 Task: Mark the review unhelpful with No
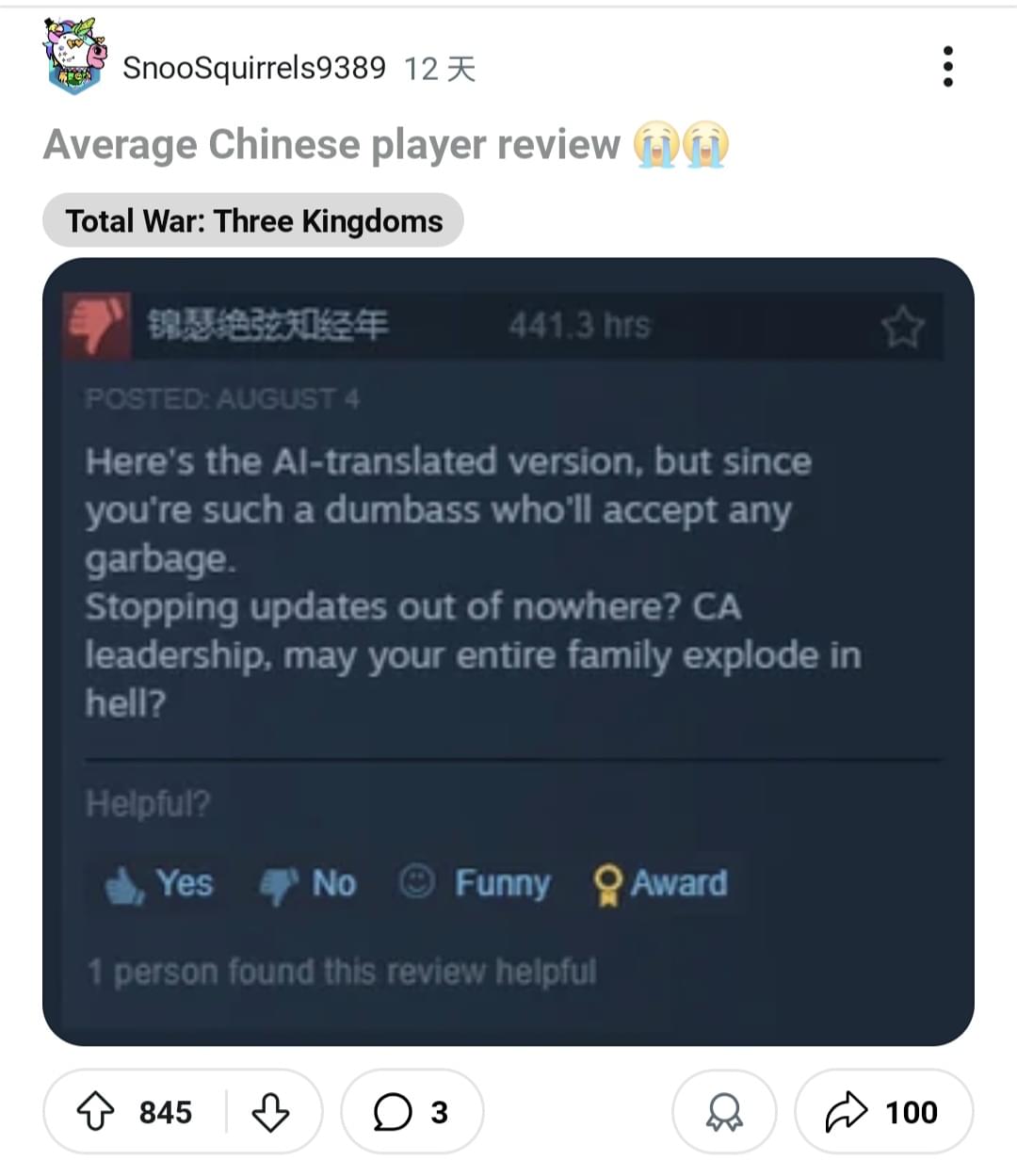pos(308,883)
